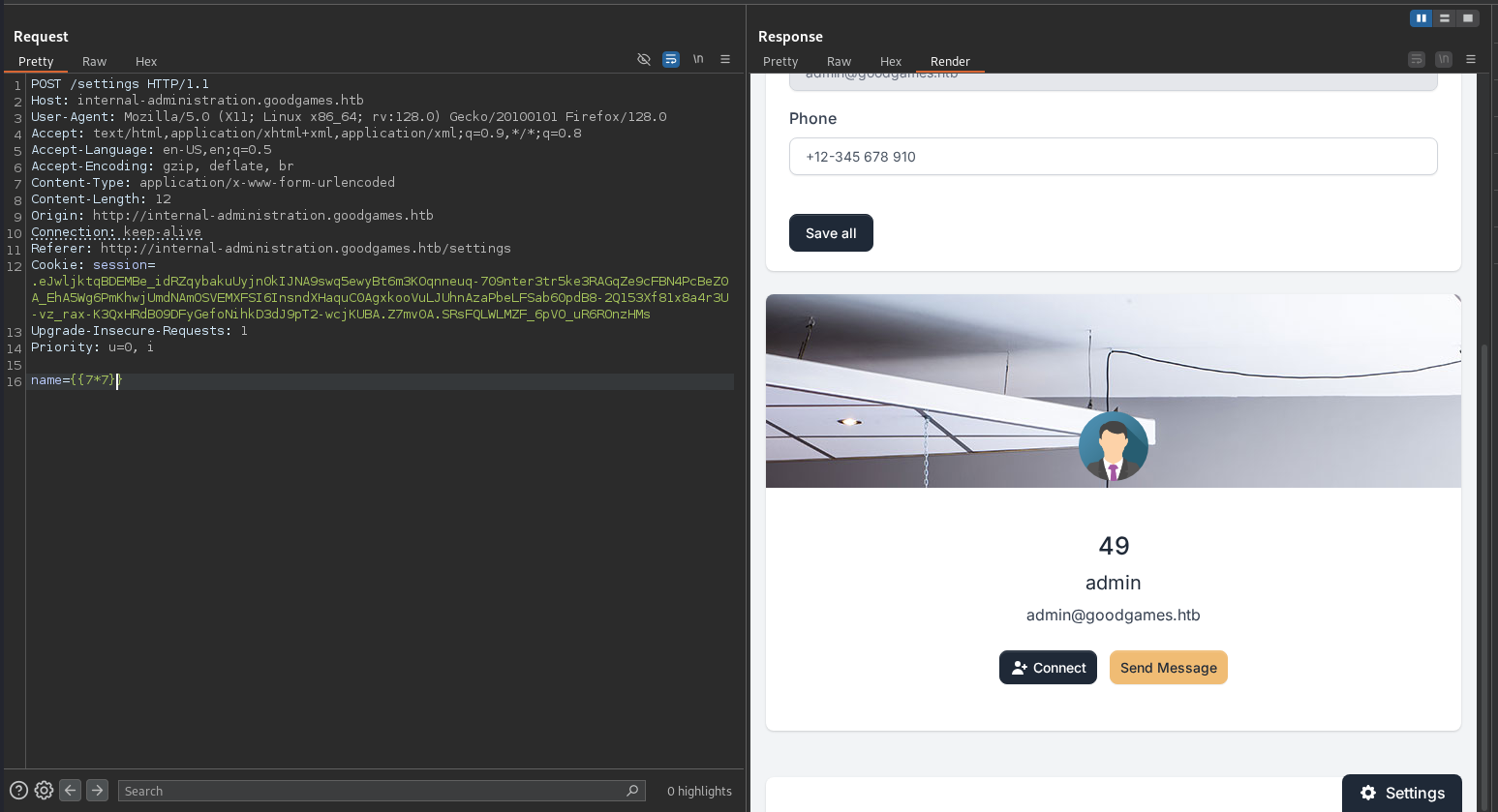
Task: Toggle word wrap icon in Response panel
Action: point(1417,59)
